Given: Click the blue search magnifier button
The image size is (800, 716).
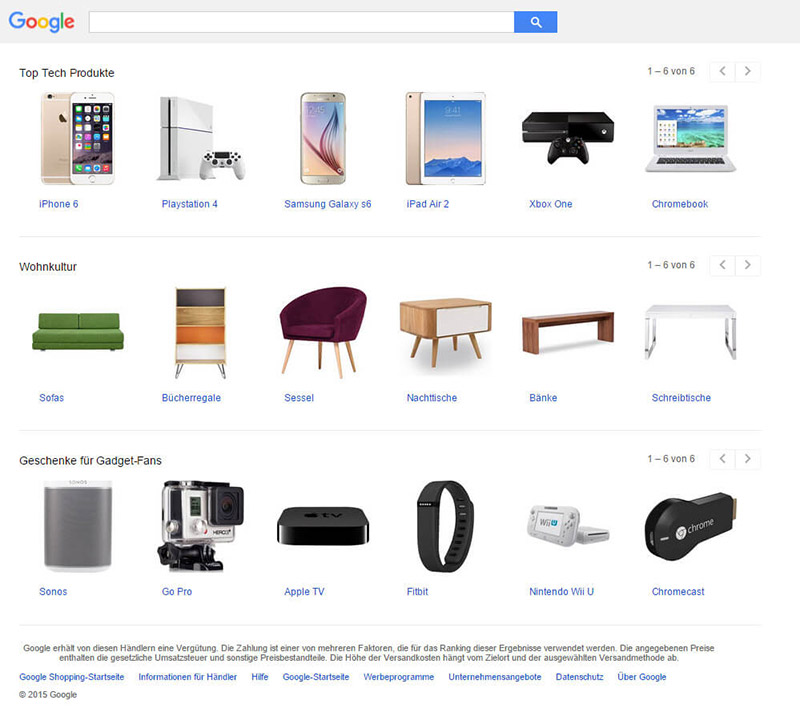Looking at the screenshot, I should pyautogui.click(x=535, y=22).
